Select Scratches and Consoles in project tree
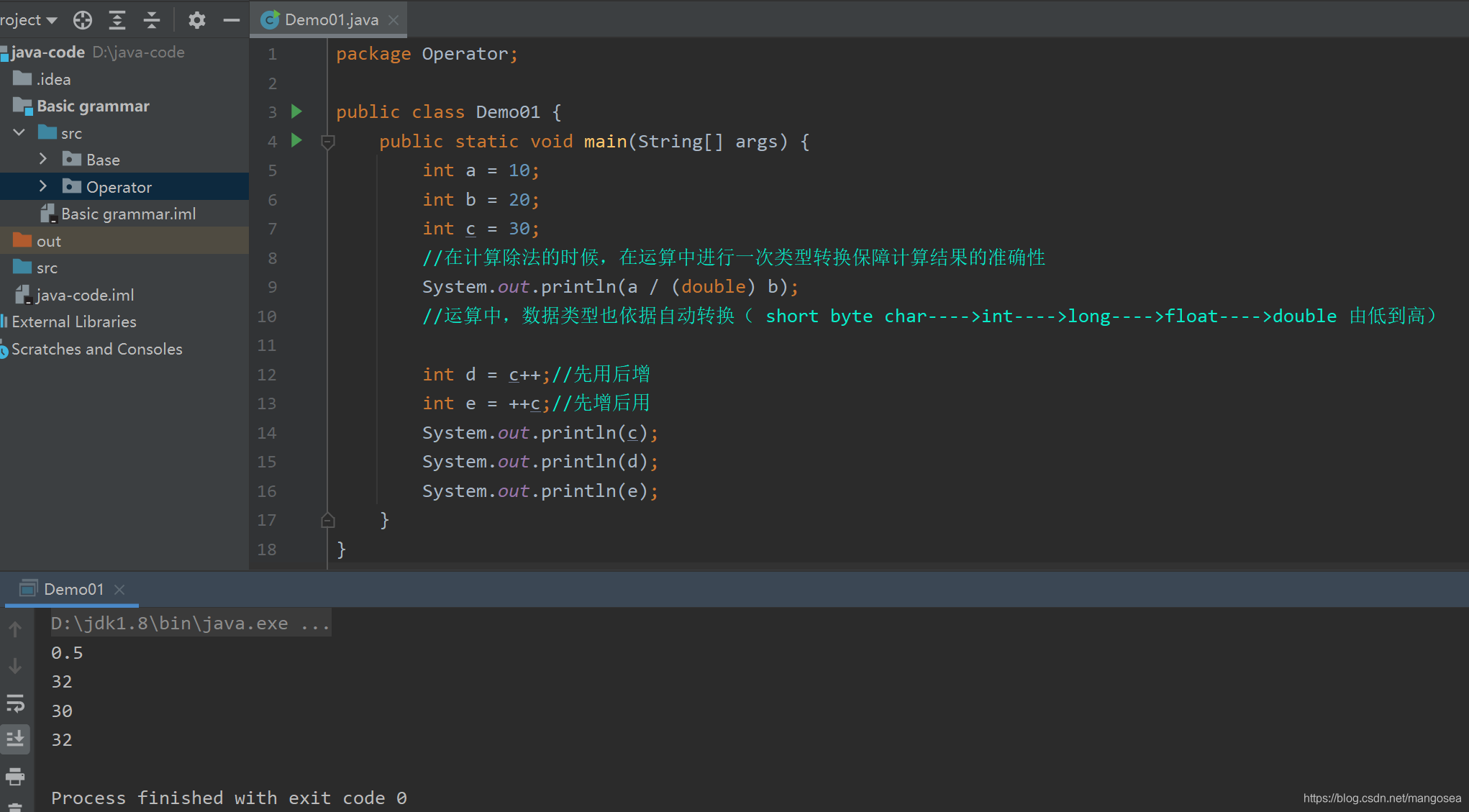This screenshot has width=1469, height=812. 96,349
